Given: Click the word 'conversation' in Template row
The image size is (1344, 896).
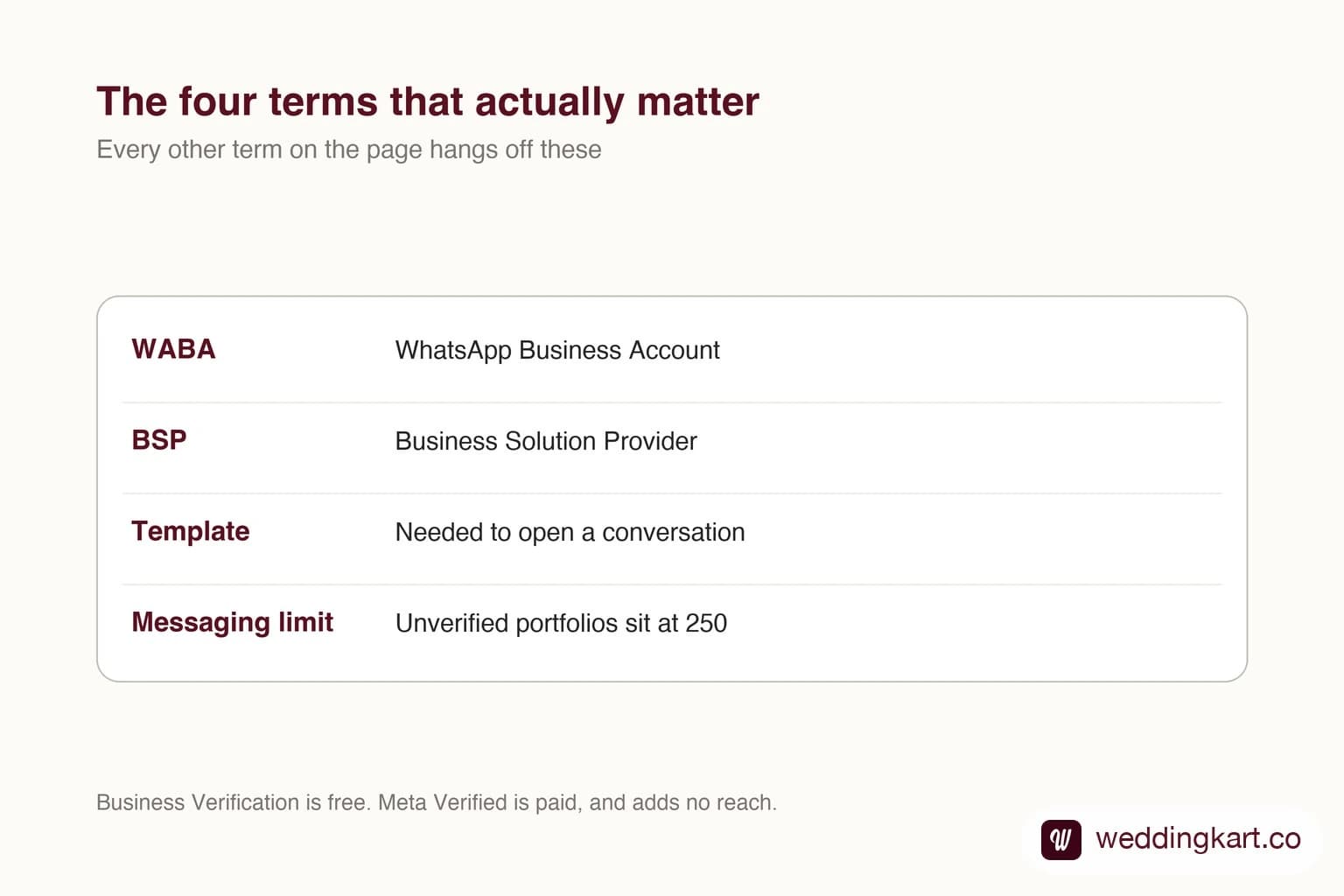Looking at the screenshot, I should coord(674,532).
